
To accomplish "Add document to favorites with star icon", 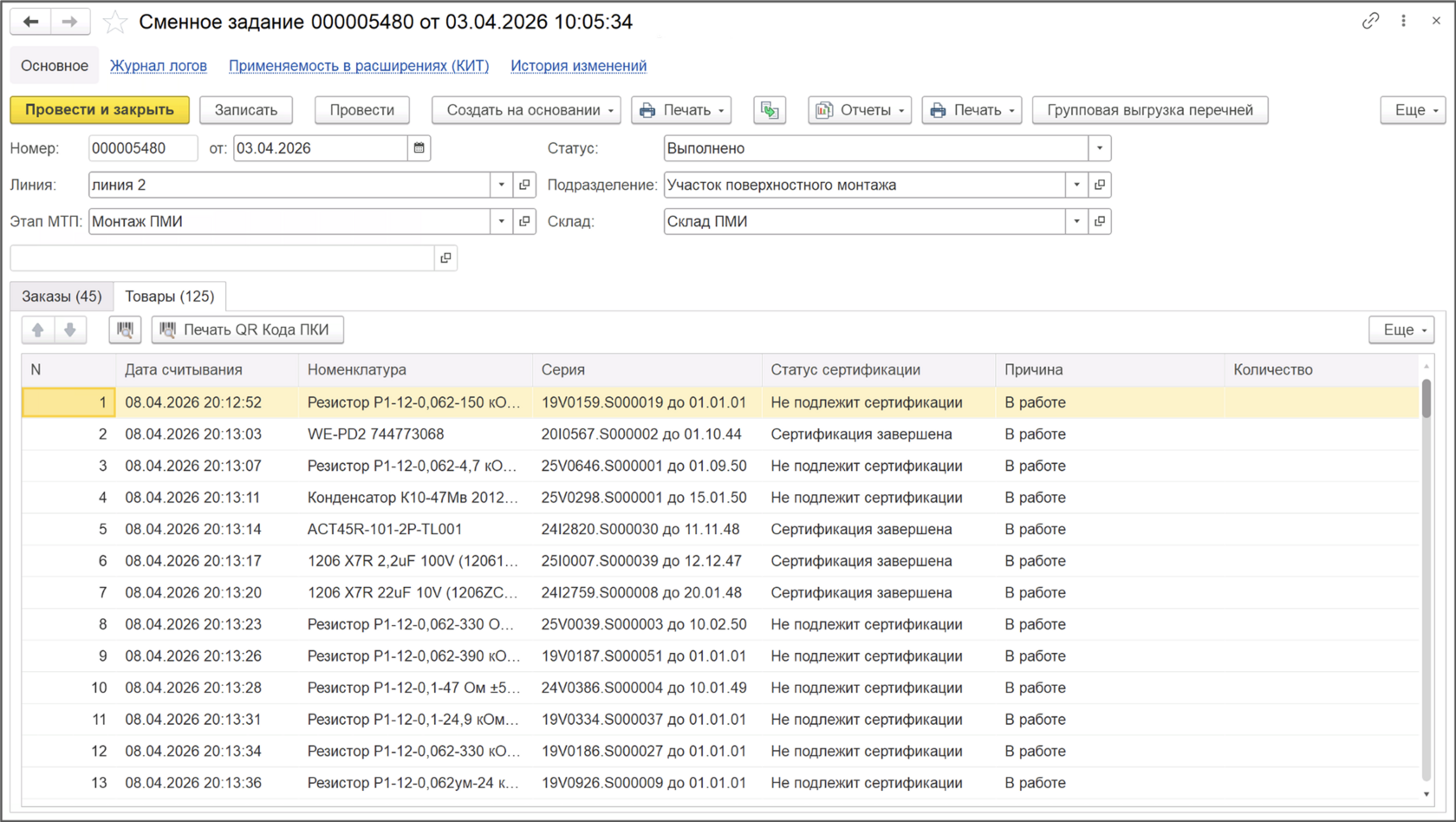I will pos(114,23).
